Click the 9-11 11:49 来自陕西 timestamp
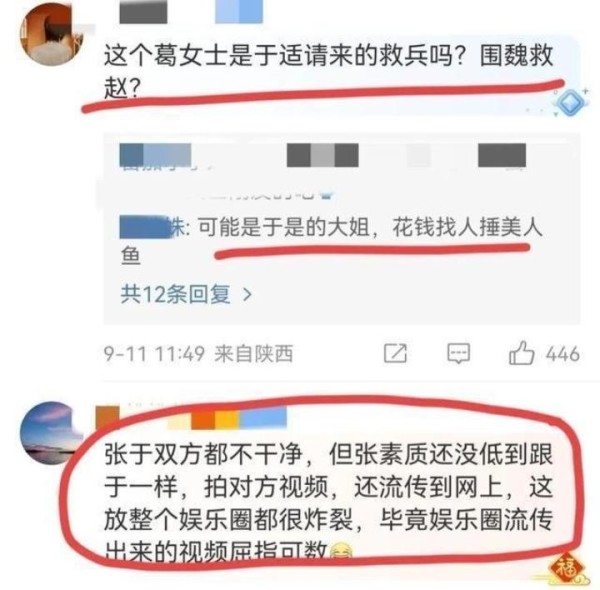Screen dimensions: 600x590 (x=198, y=353)
